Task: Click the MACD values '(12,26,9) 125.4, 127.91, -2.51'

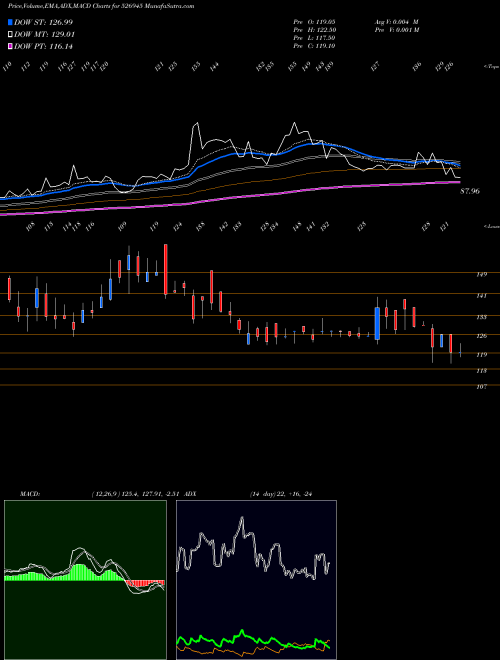Action: (136, 494)
